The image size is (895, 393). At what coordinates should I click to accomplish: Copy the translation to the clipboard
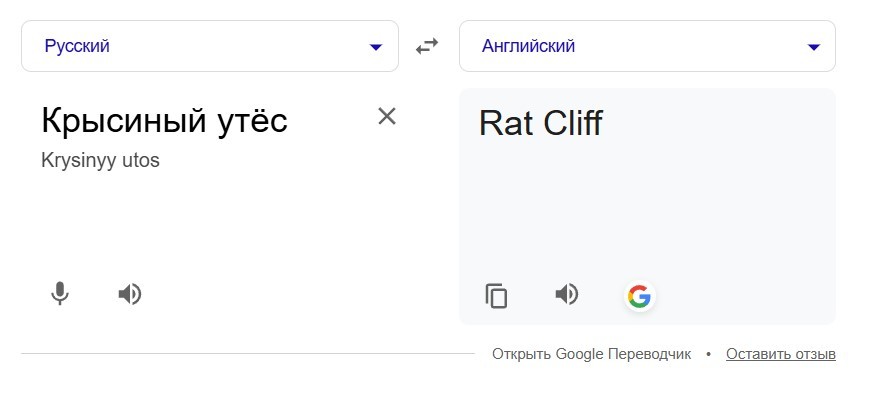coord(496,296)
